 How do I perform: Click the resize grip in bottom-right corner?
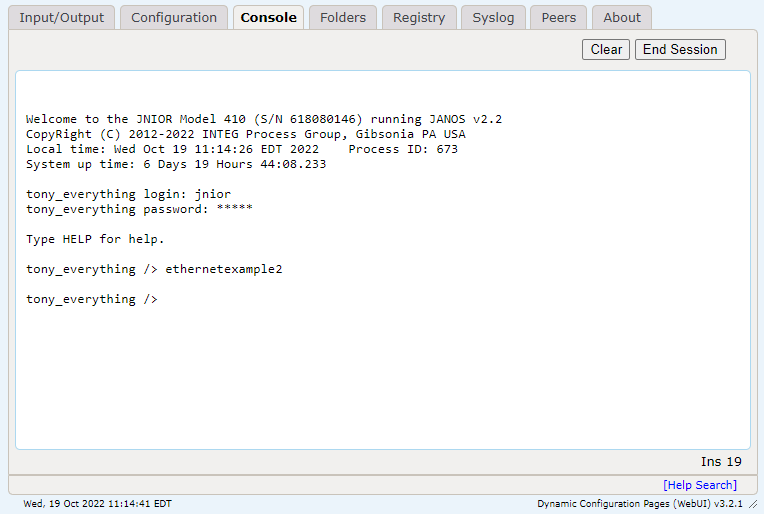753,504
